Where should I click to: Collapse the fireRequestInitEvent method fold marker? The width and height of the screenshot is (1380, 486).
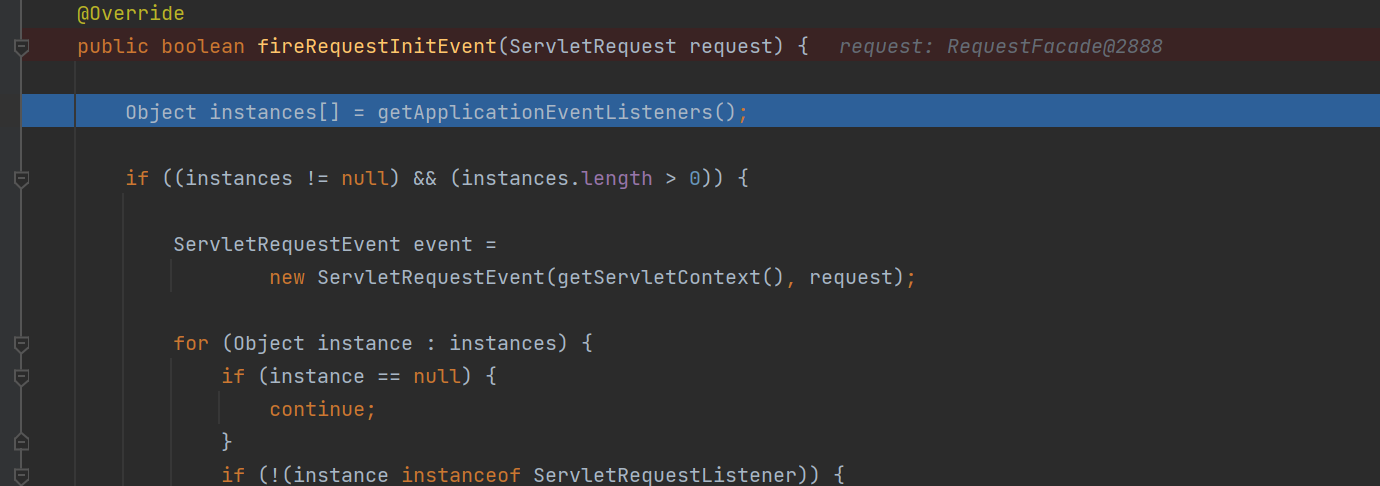tap(22, 47)
